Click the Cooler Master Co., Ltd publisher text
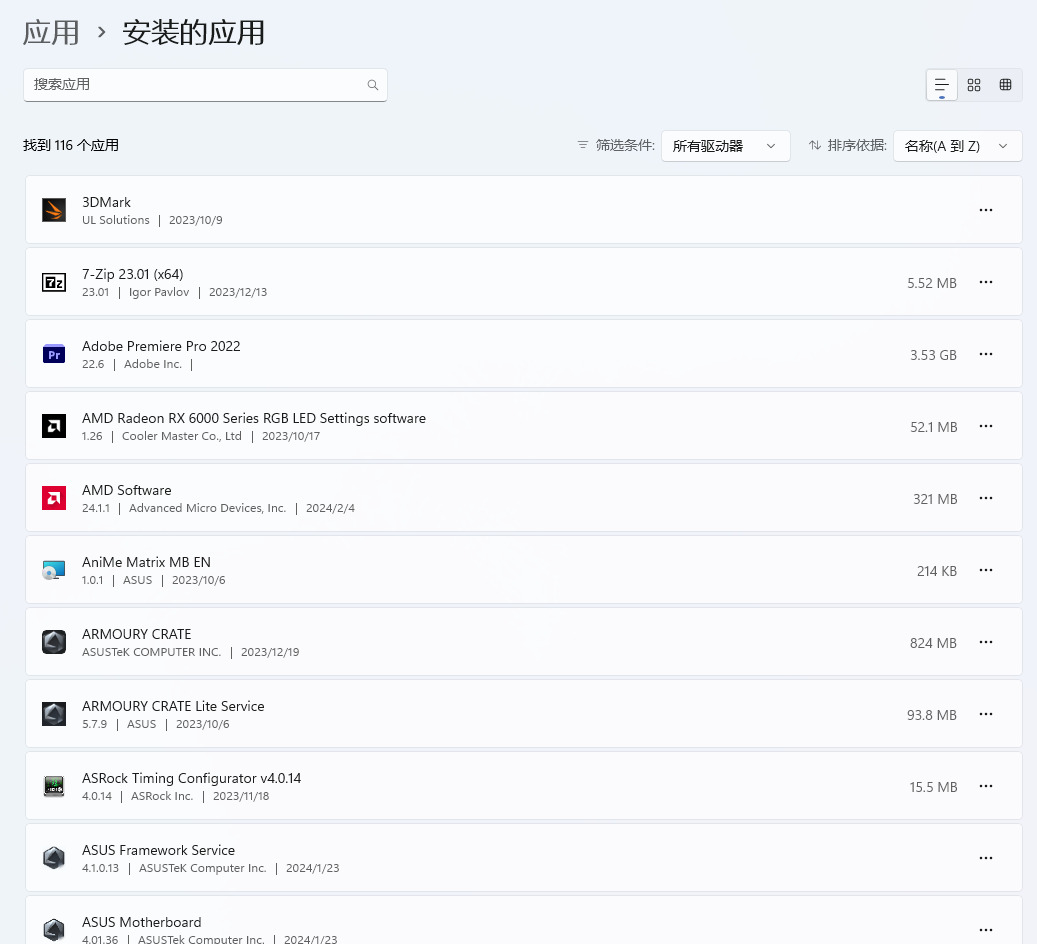 pyautogui.click(x=182, y=437)
